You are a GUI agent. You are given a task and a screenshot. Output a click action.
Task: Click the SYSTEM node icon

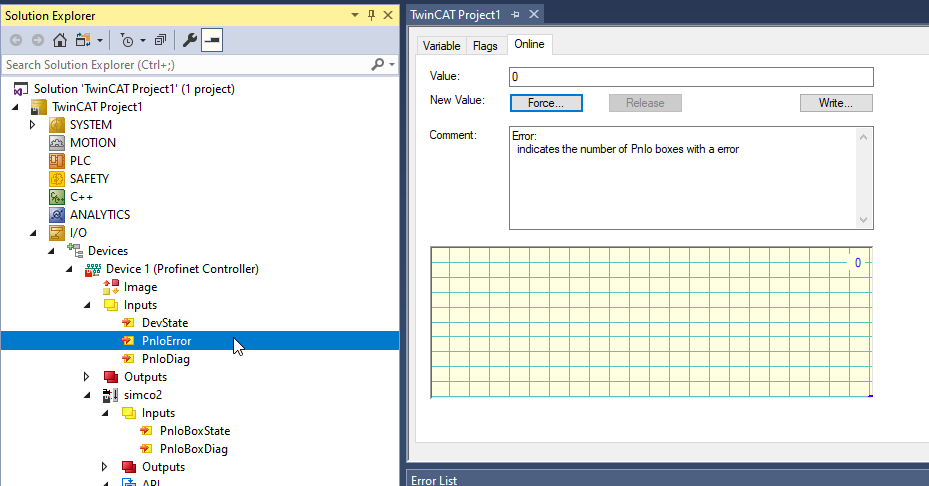[x=57, y=124]
